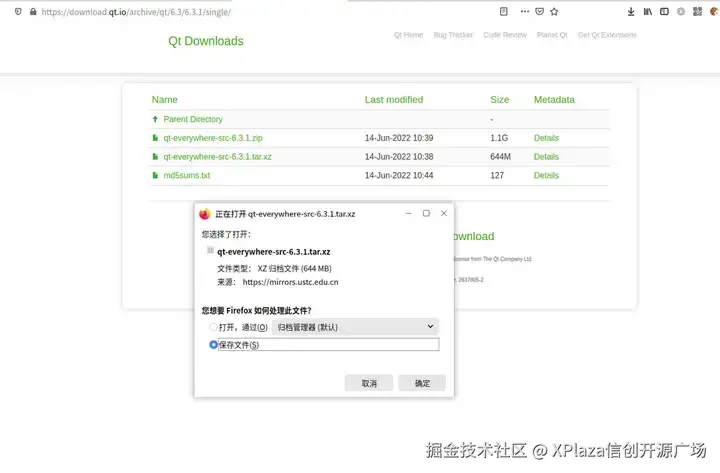View Details for the .zip file
This screenshot has width=720, height=473.
pyautogui.click(x=546, y=138)
